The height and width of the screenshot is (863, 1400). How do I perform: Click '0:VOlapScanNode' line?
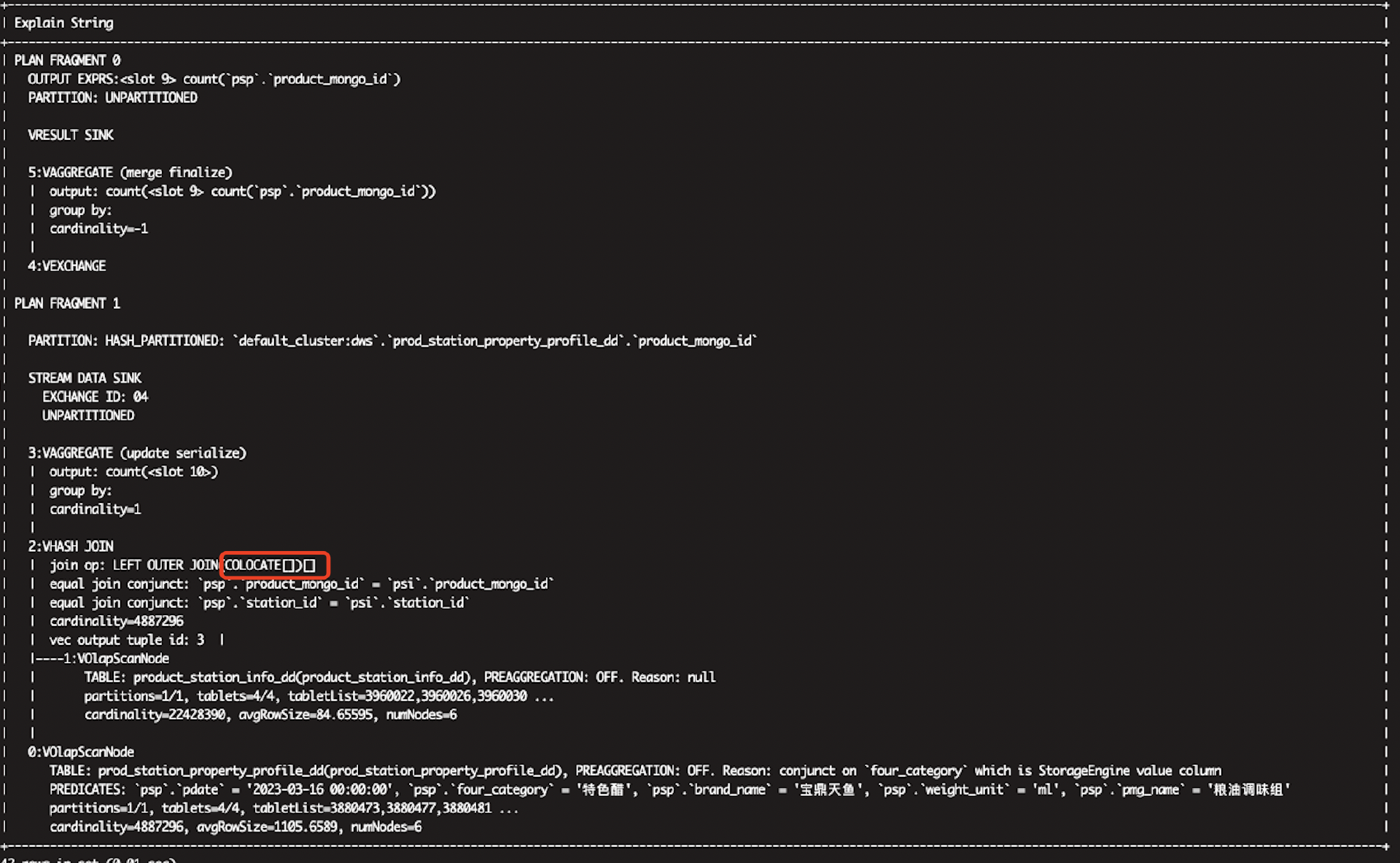click(81, 752)
